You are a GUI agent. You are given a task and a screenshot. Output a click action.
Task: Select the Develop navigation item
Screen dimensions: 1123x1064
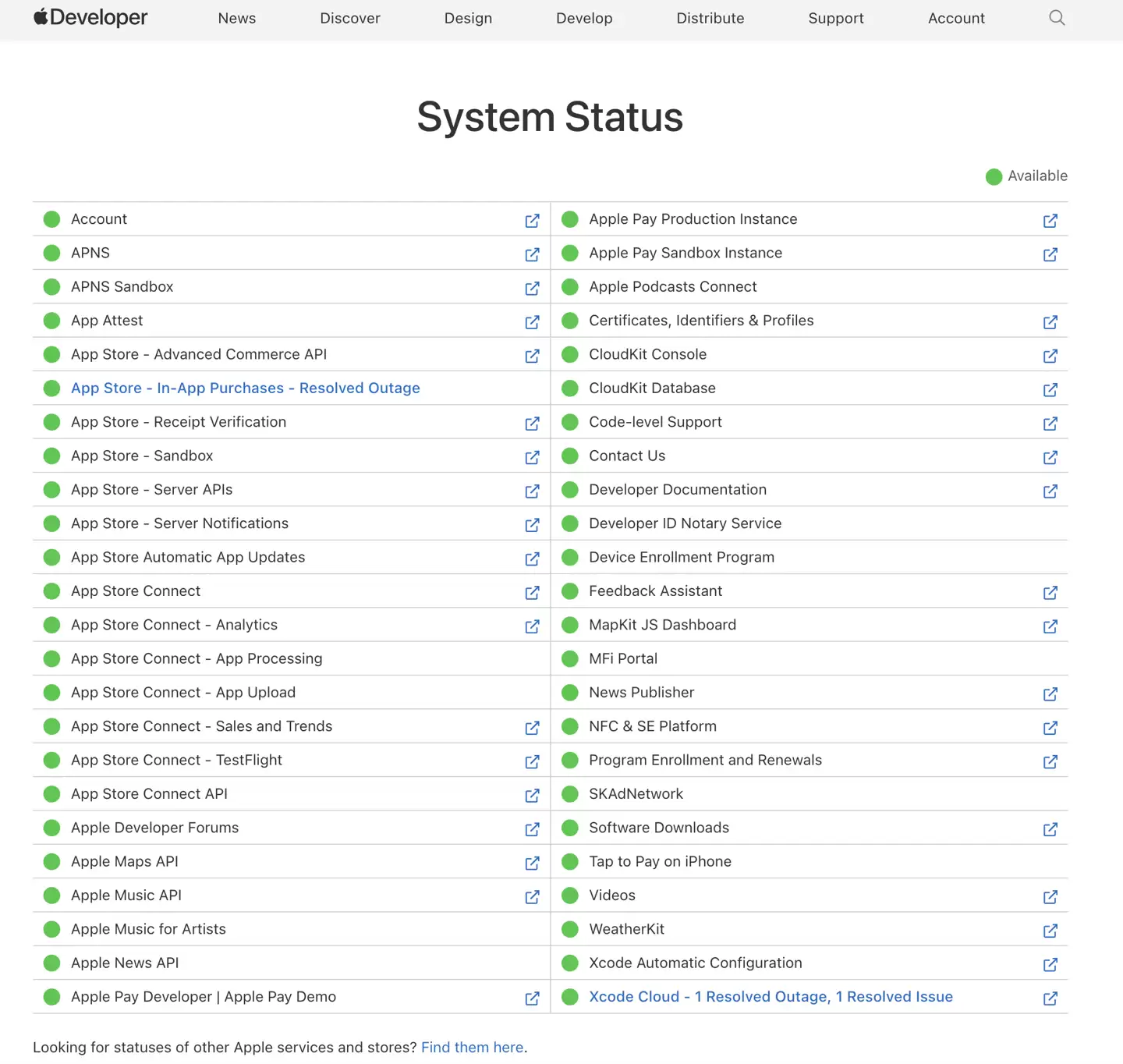[x=584, y=18]
